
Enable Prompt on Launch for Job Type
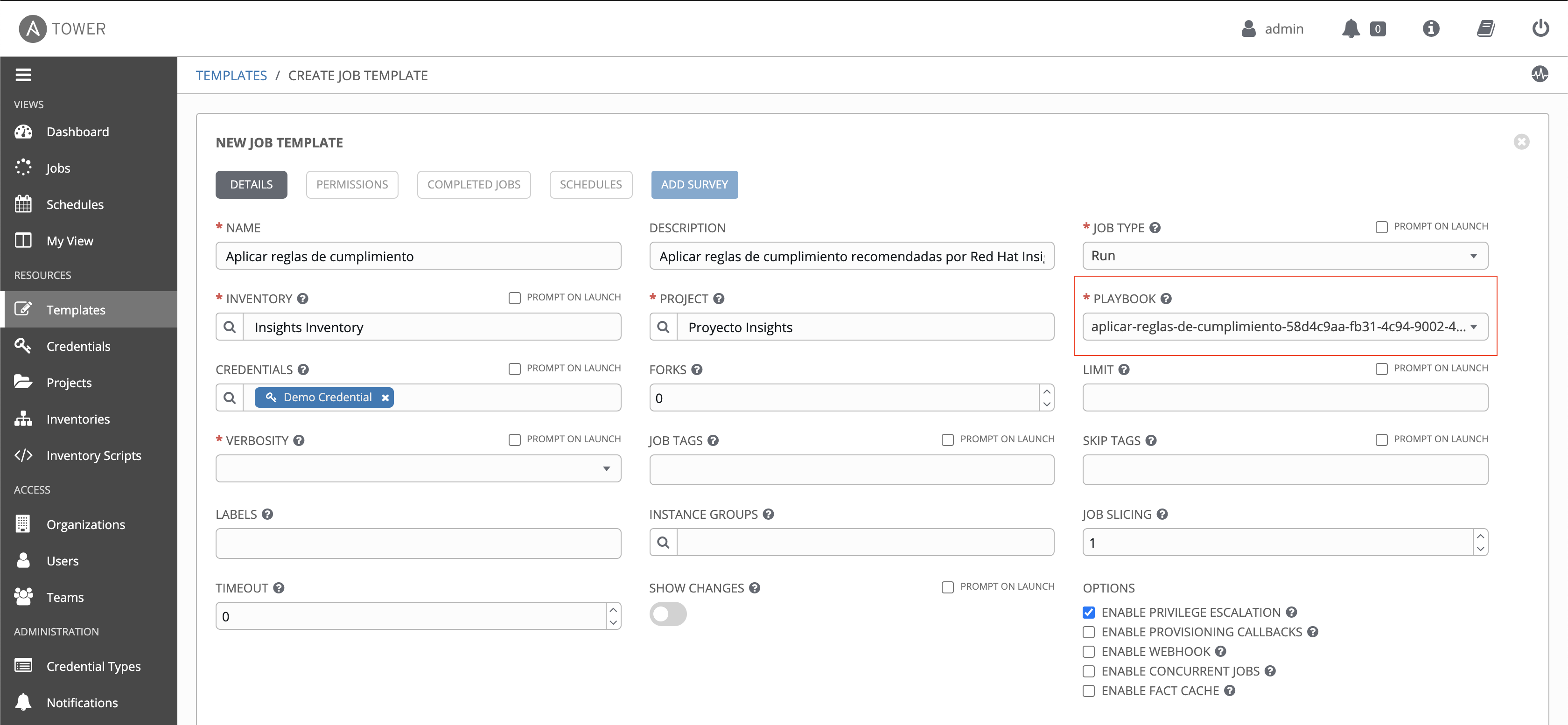click(1381, 227)
